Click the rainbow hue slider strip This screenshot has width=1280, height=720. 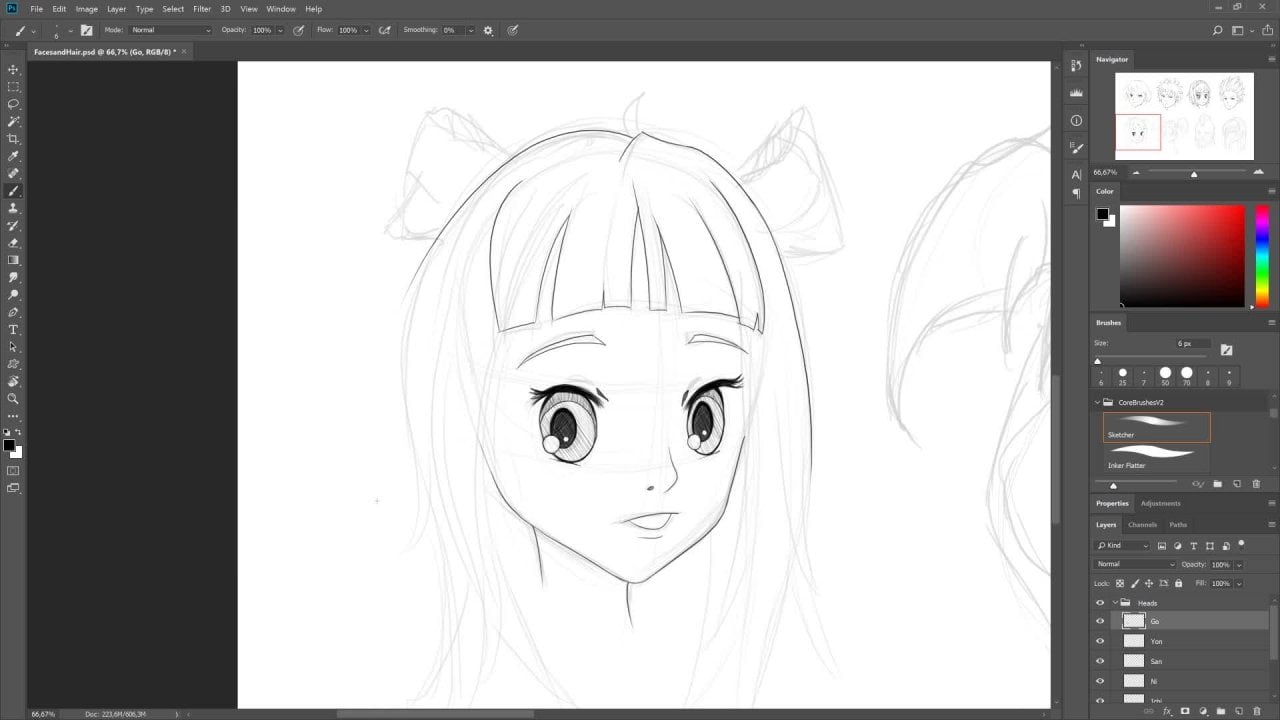tap(1262, 256)
